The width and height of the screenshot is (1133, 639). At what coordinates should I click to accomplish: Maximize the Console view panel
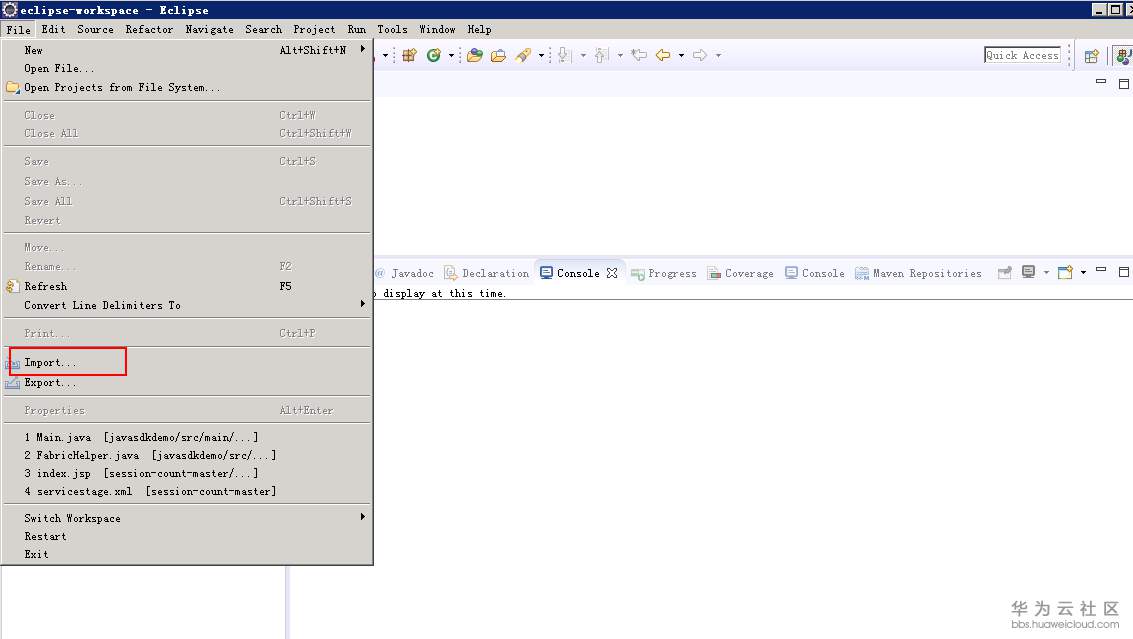(x=1124, y=272)
